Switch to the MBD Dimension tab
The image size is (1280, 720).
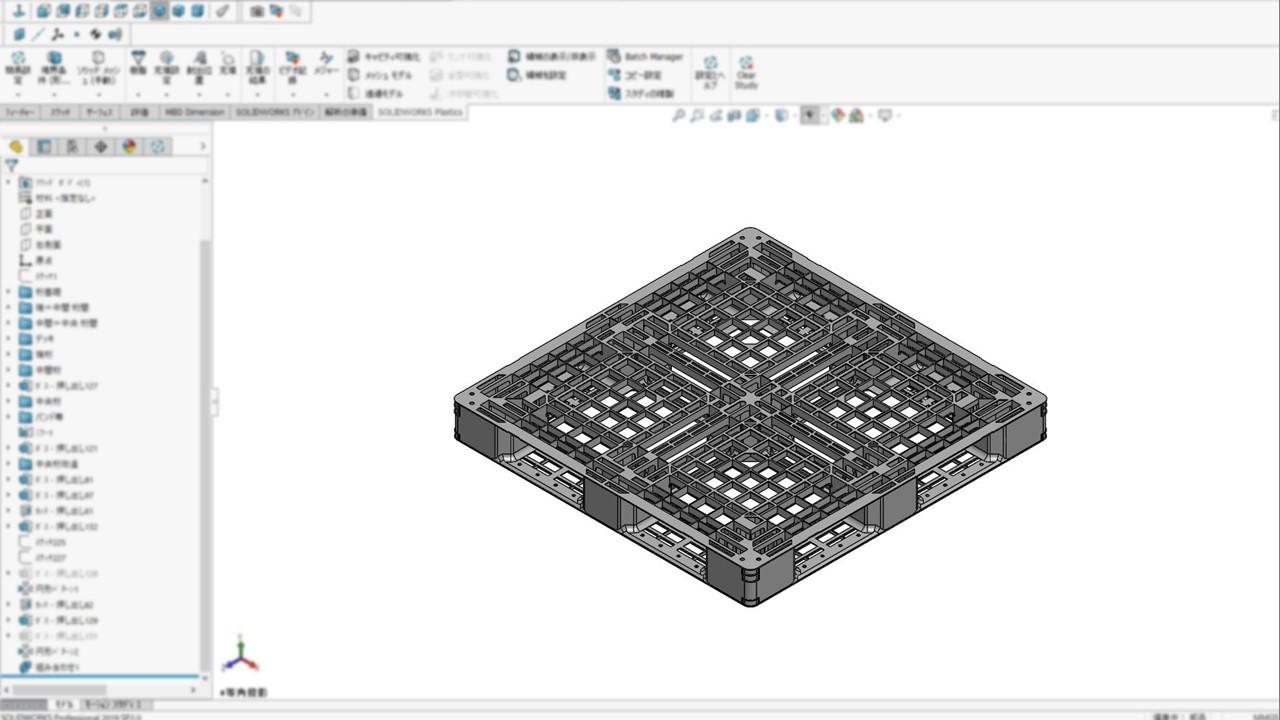pyautogui.click(x=194, y=112)
